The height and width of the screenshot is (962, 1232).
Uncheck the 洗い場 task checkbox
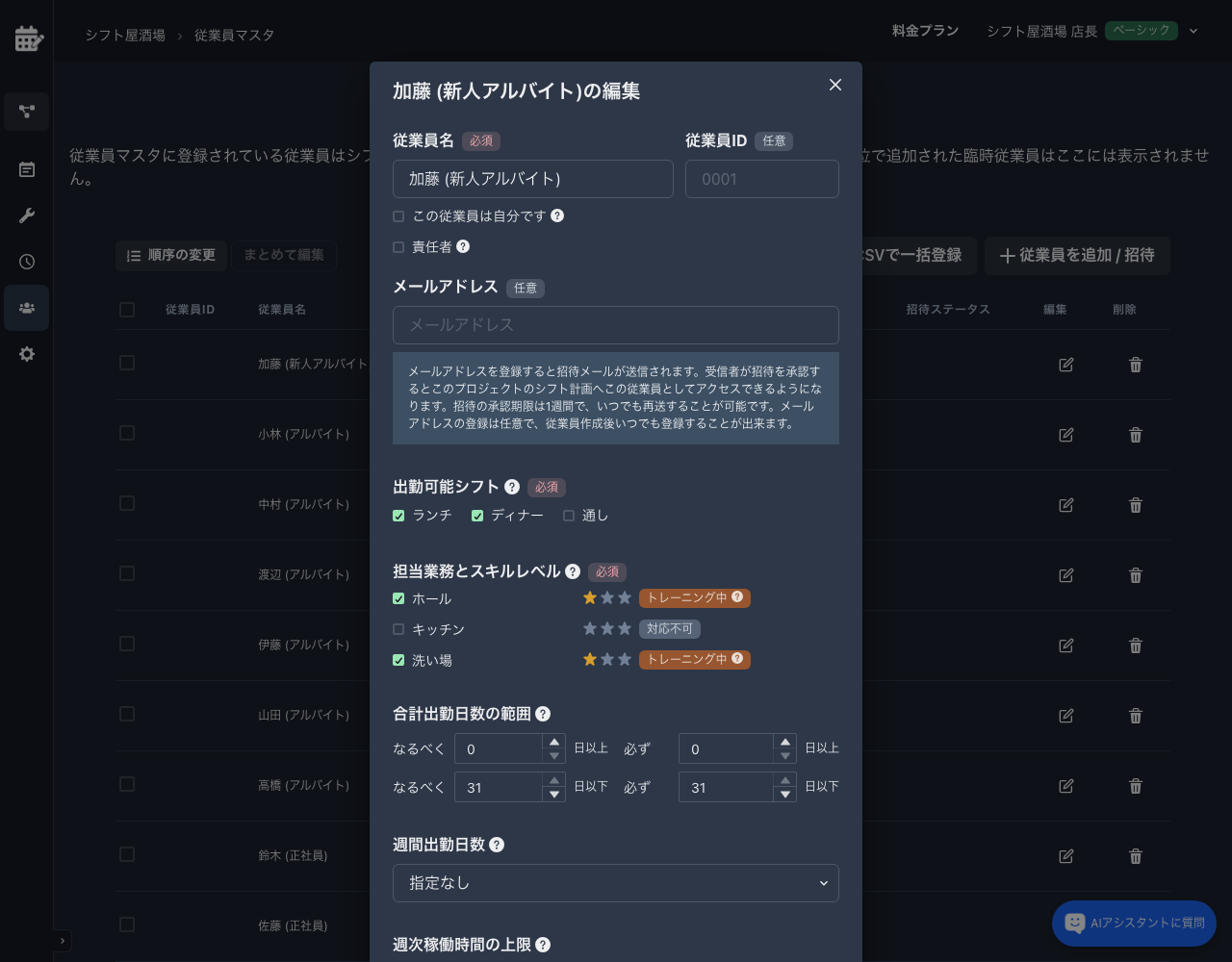(398, 660)
